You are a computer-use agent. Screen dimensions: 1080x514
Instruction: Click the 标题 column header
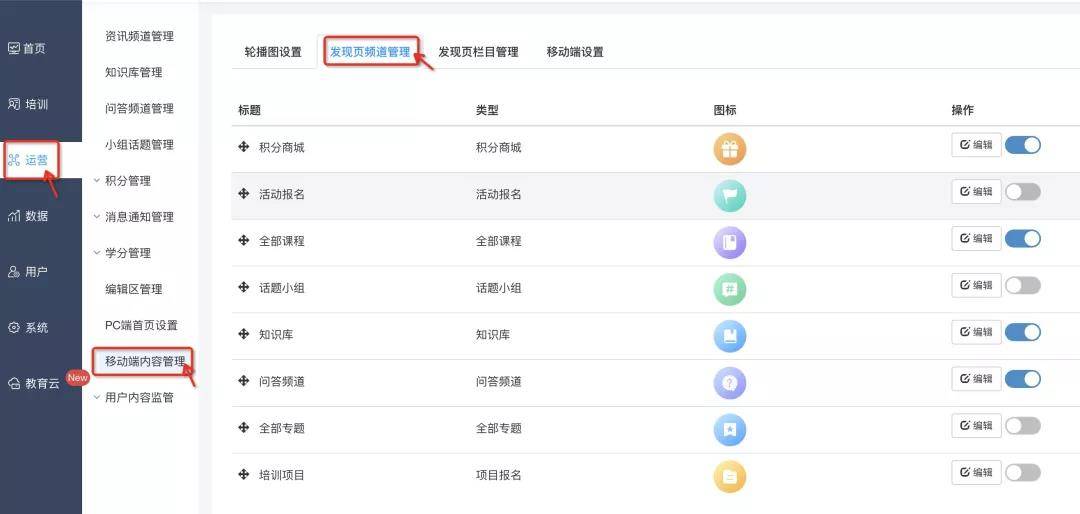tap(249, 110)
